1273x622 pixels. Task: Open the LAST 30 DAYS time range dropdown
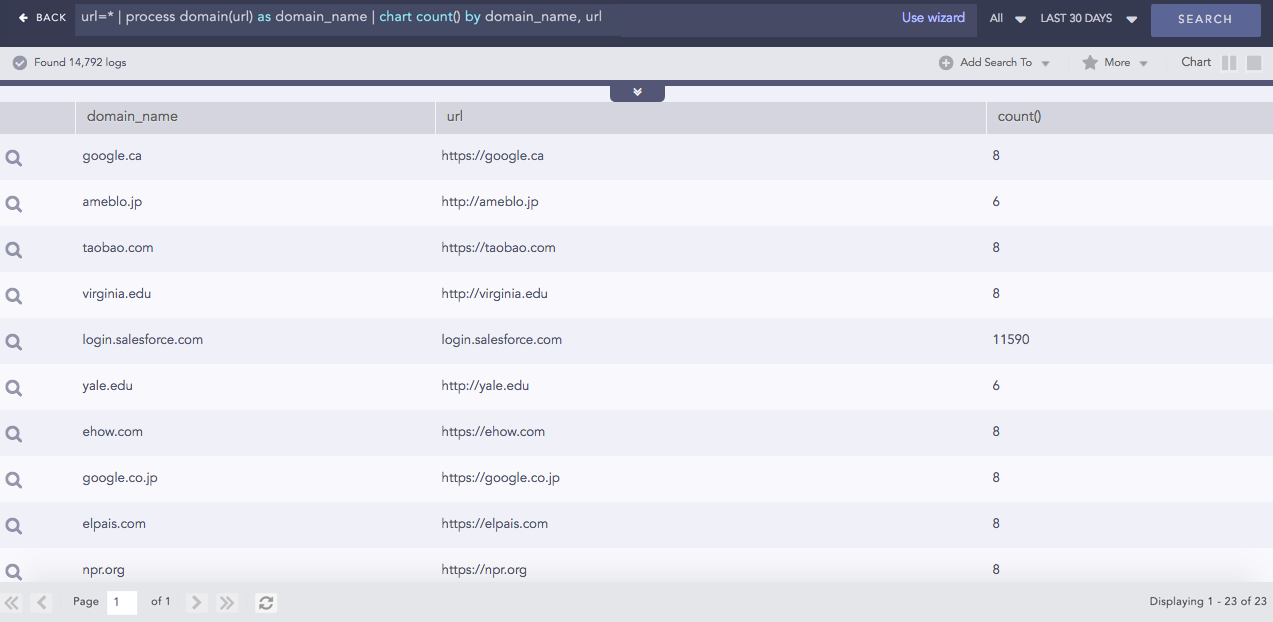point(1088,18)
